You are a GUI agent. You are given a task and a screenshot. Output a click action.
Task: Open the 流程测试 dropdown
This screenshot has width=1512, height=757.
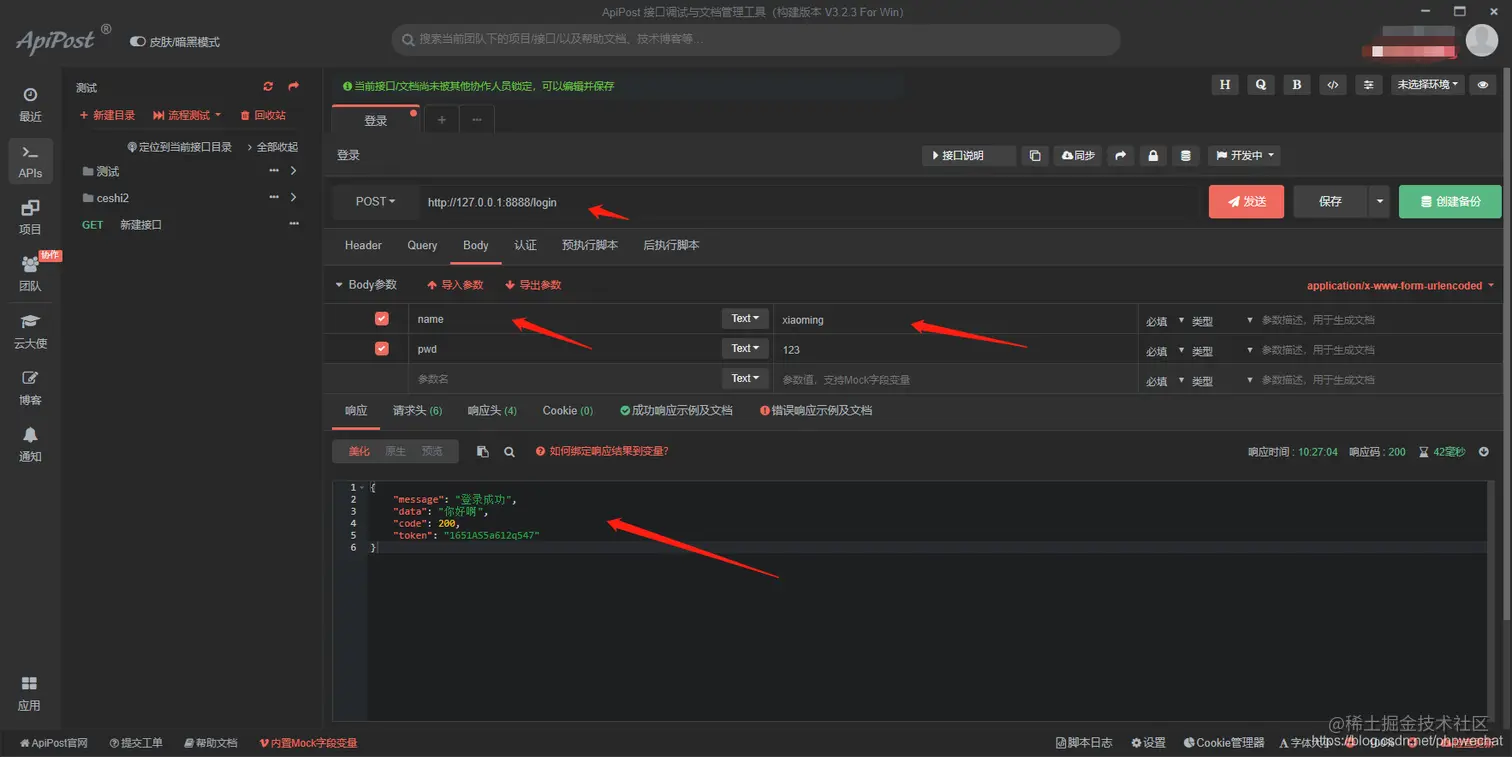187,116
